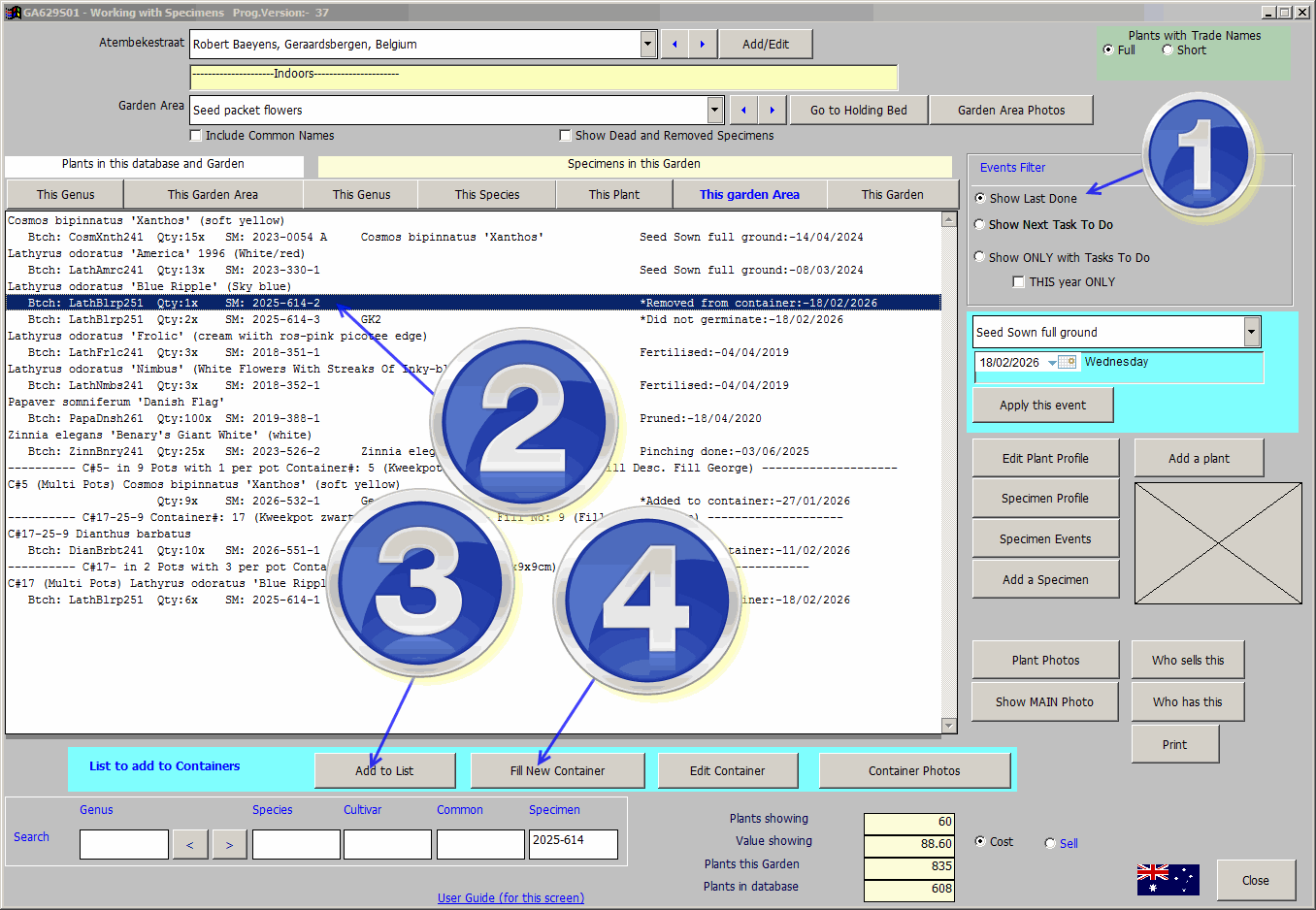Image resolution: width=1316 pixels, height=910 pixels.
Task: Click search previous '<' button
Action: 190,845
